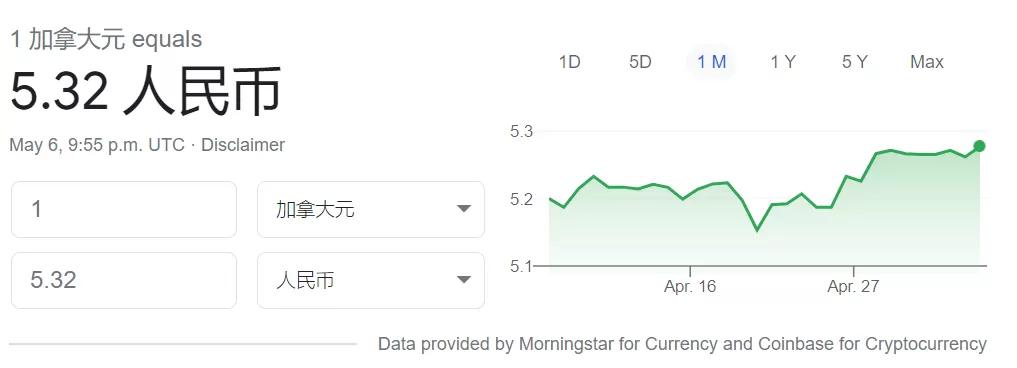Expand the 人民币 currency dropdown arrow
Image resolution: width=1017 pixels, height=368 pixels.
[463, 280]
